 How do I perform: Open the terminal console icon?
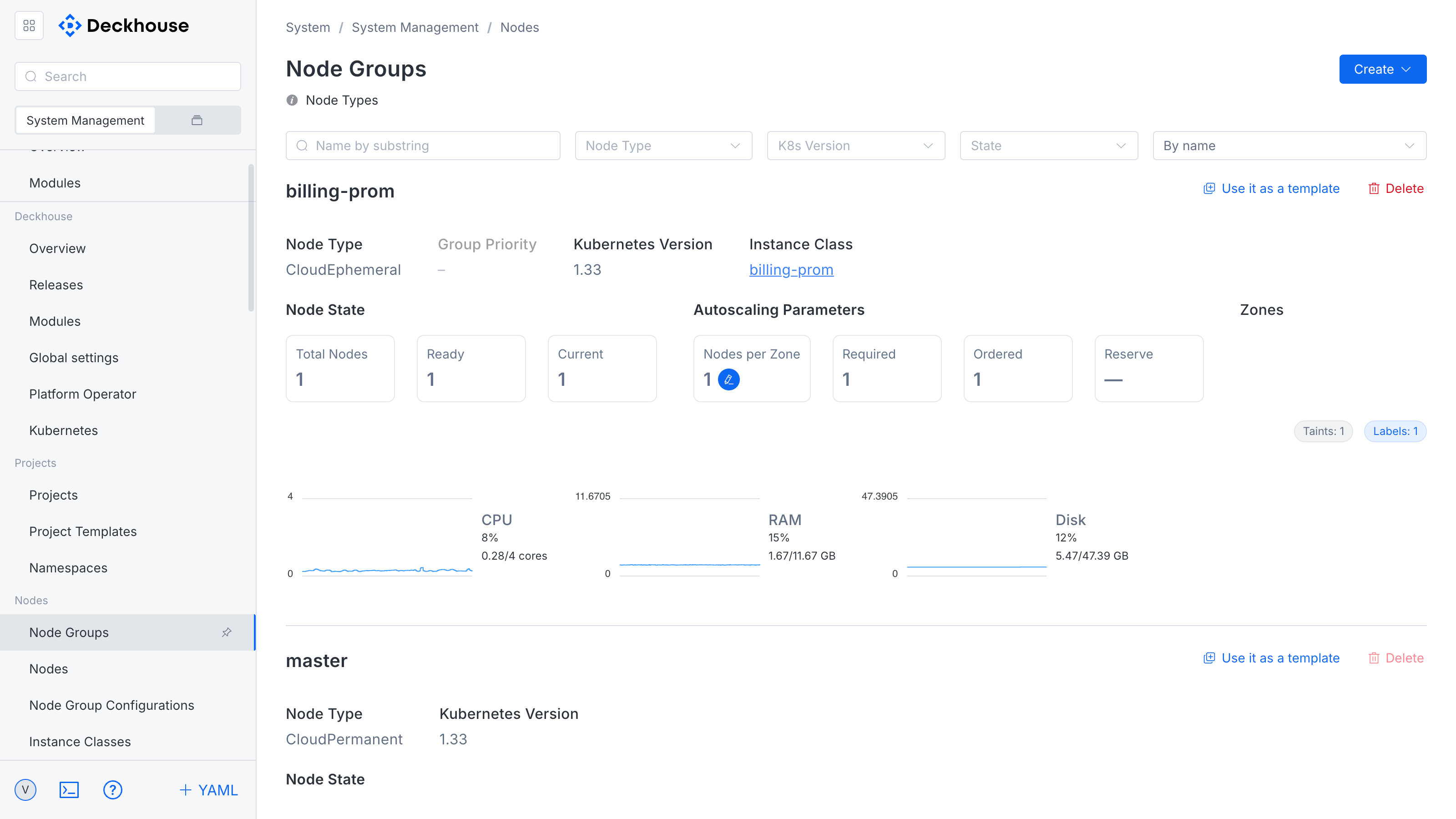tap(69, 789)
